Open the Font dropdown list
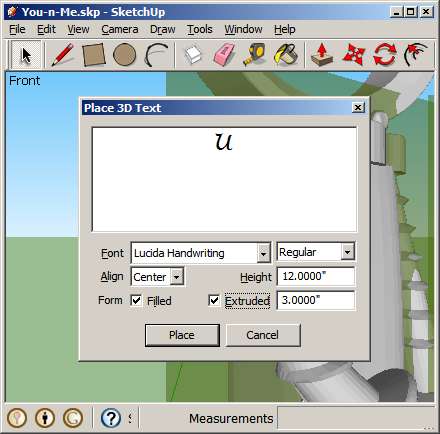The width and height of the screenshot is (440, 434). point(263,253)
